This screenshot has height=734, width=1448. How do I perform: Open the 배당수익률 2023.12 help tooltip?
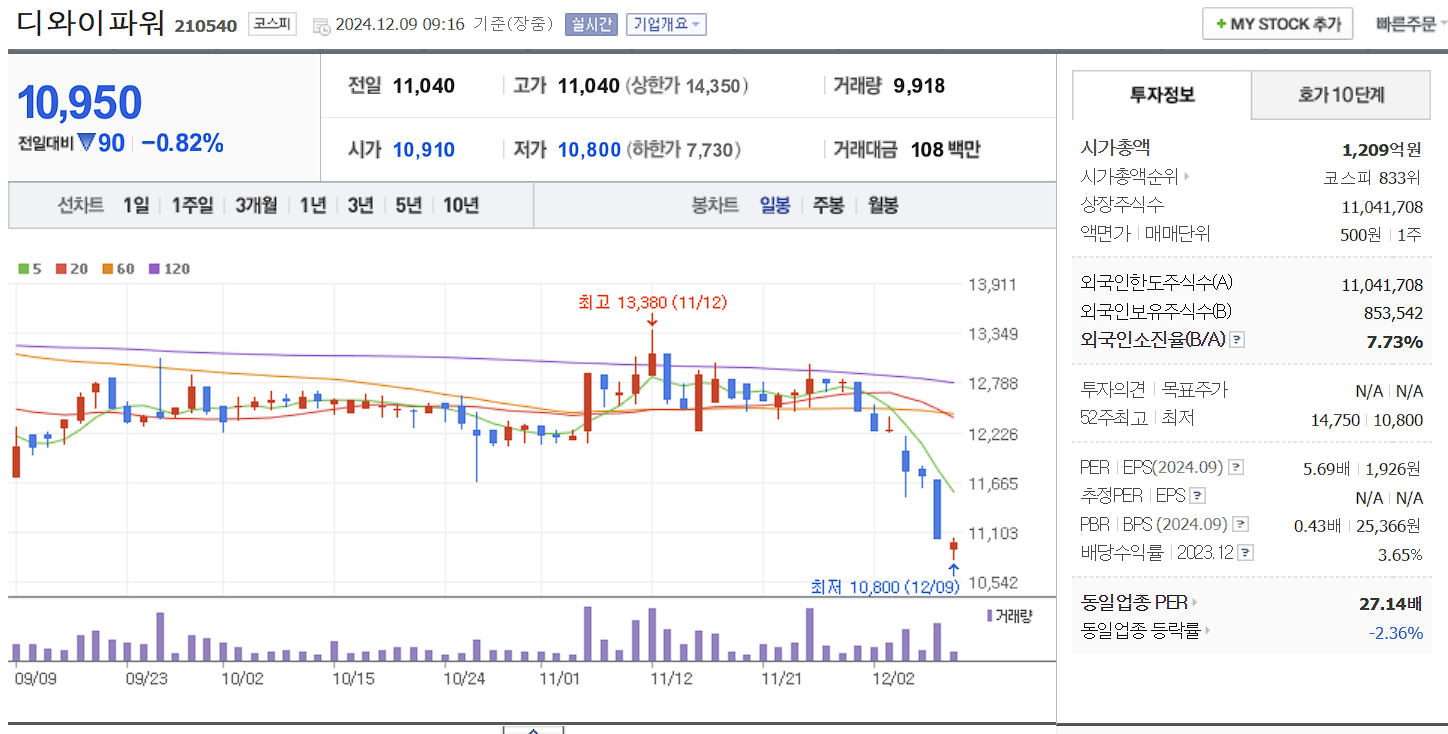tap(1243, 551)
